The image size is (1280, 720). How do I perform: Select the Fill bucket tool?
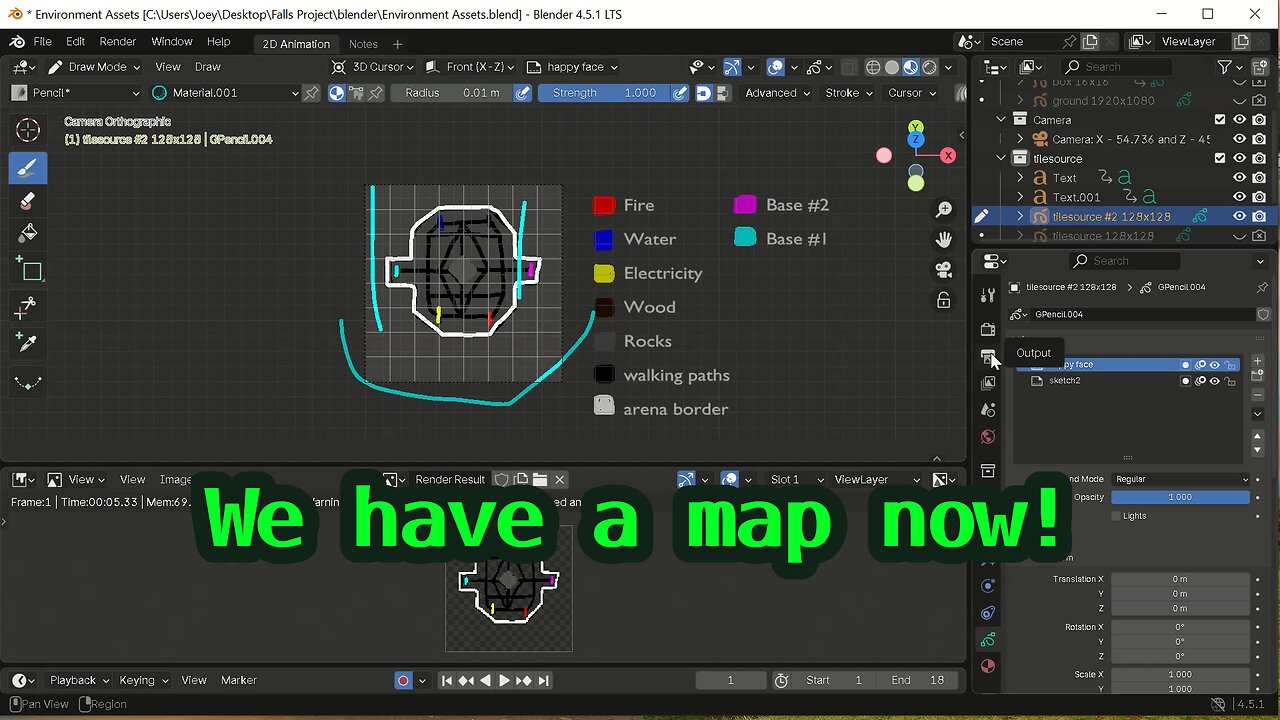(28, 234)
